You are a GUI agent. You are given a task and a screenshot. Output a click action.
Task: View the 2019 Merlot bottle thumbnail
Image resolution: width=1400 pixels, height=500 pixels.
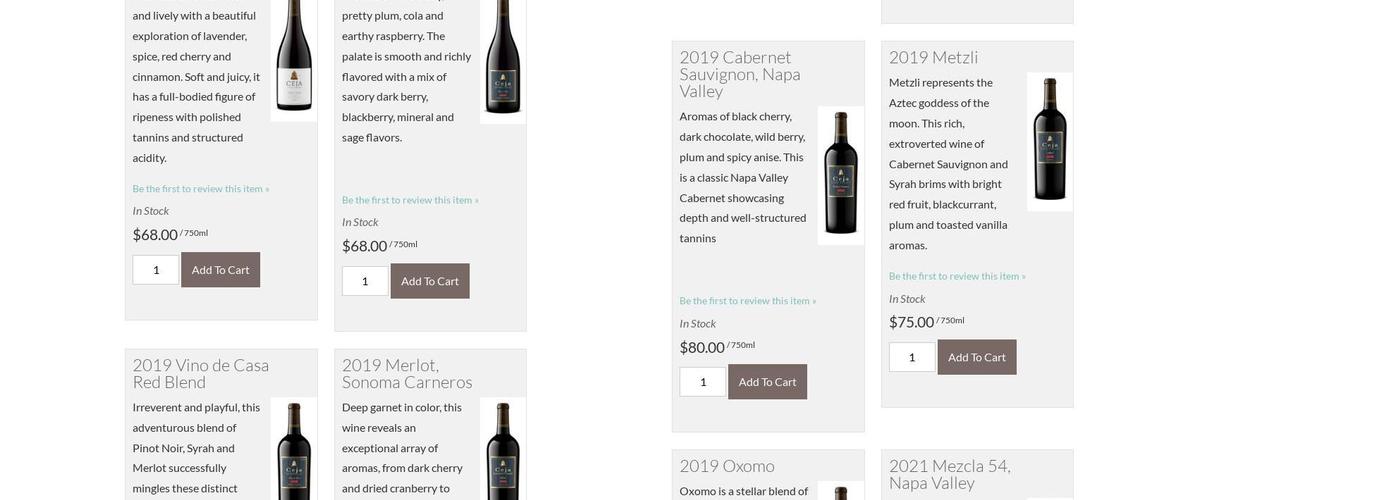[502, 450]
